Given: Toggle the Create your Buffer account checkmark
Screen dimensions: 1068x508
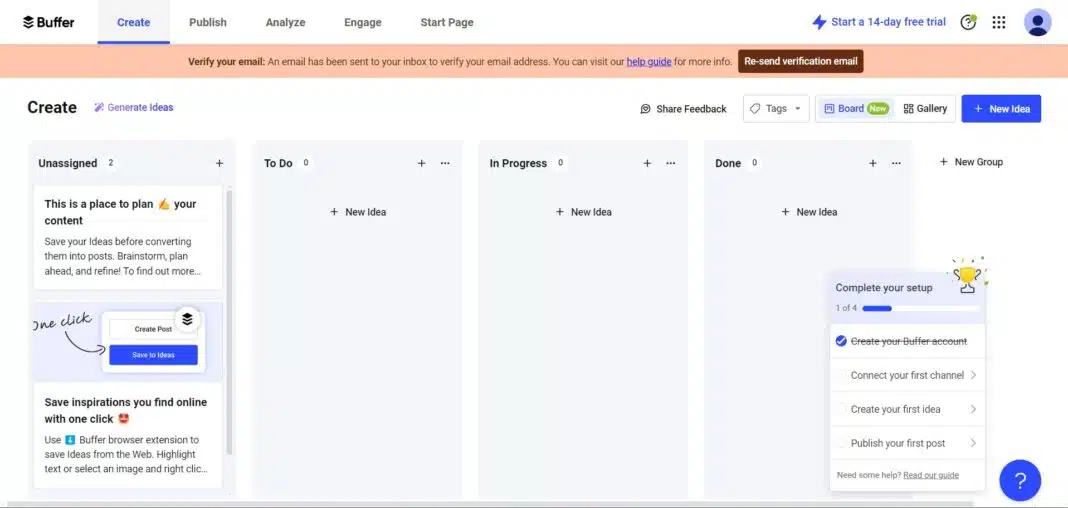Looking at the screenshot, I should pyautogui.click(x=841, y=341).
